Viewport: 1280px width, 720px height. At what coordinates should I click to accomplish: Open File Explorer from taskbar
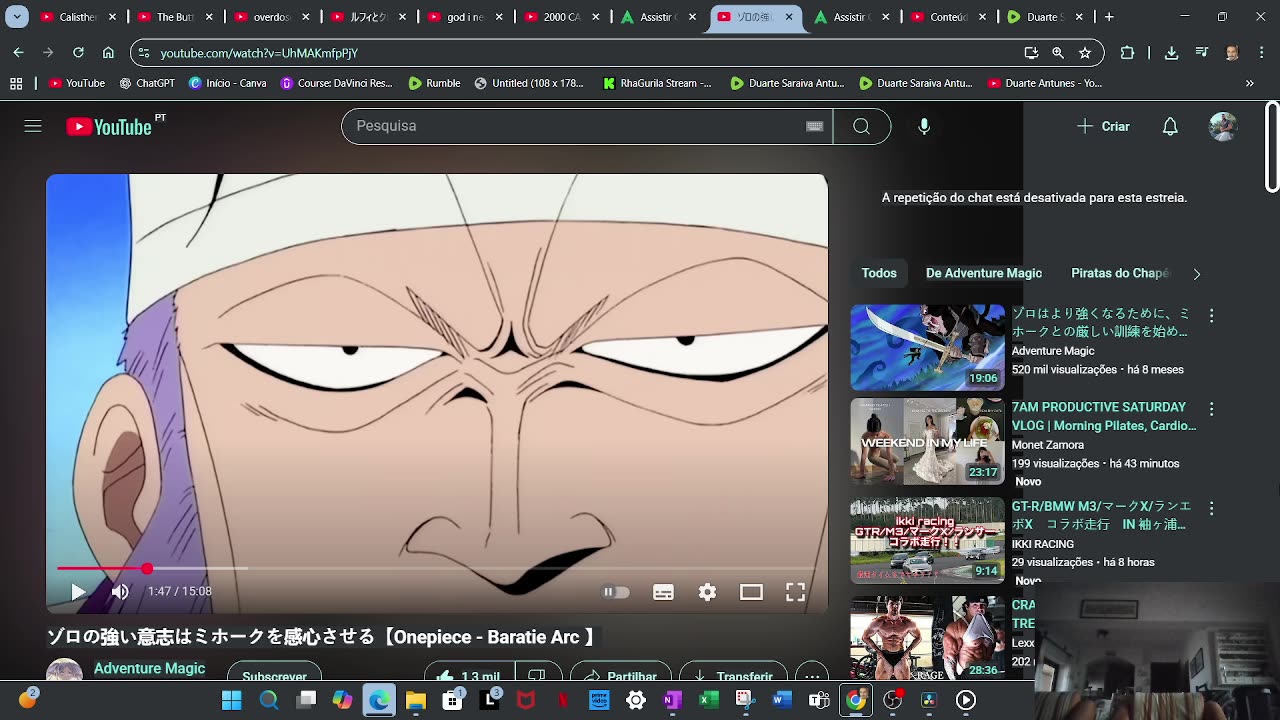point(416,700)
